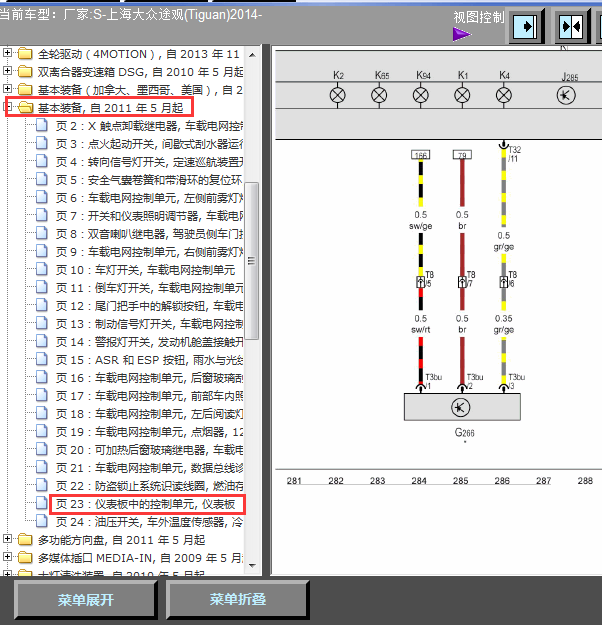This screenshot has width=602, height=625.
Task: Open 页 3: 点火起动开关
Action: [150, 144]
